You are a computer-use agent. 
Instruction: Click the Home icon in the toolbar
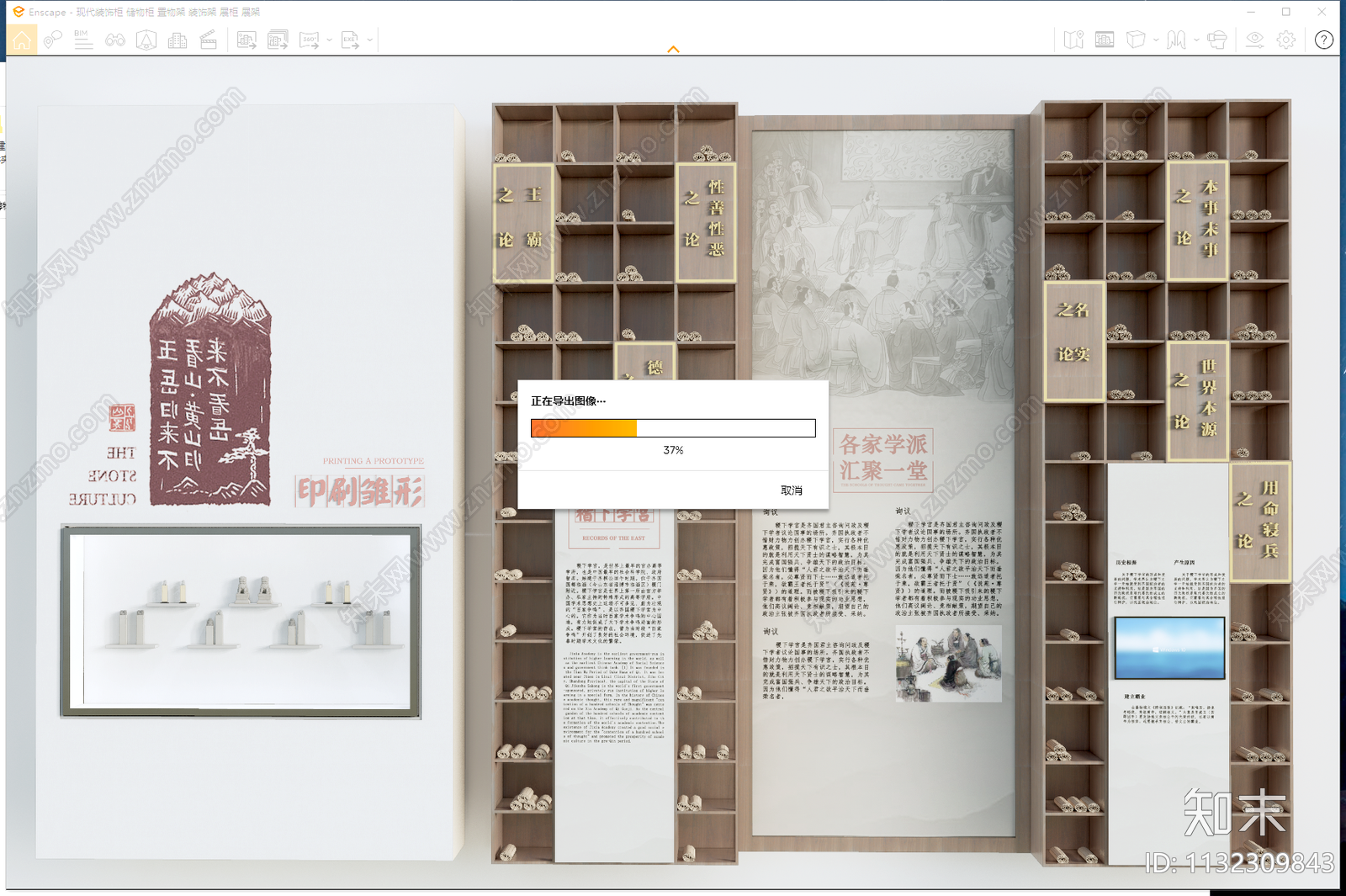pyautogui.click(x=22, y=40)
